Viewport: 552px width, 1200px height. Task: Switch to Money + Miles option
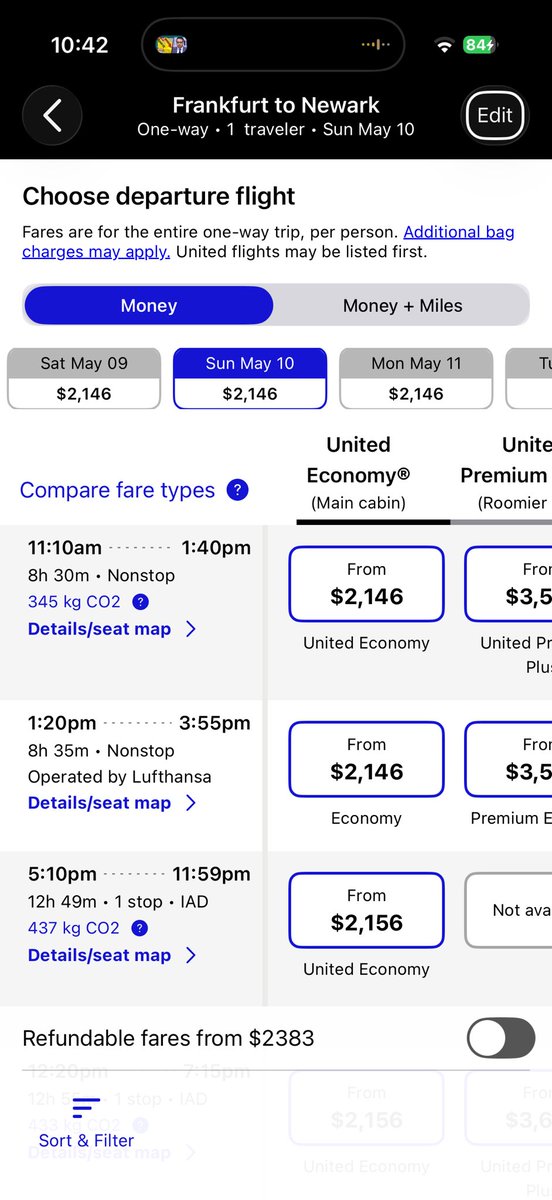point(402,305)
